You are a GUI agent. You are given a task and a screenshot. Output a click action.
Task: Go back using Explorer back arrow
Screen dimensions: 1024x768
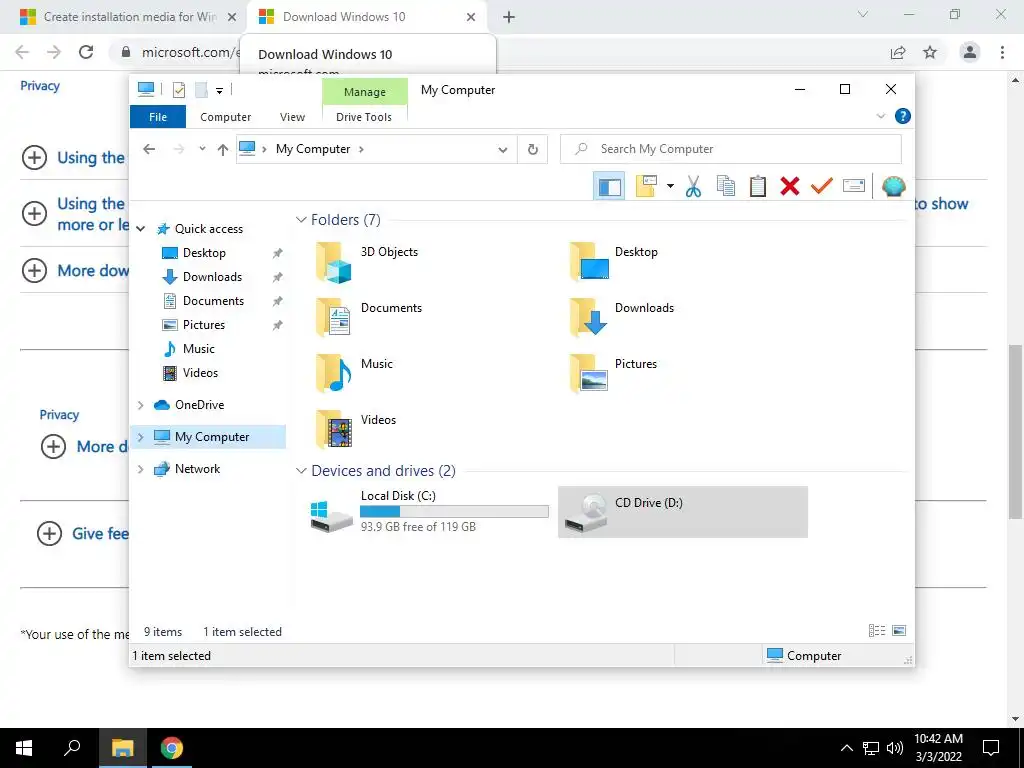point(149,150)
